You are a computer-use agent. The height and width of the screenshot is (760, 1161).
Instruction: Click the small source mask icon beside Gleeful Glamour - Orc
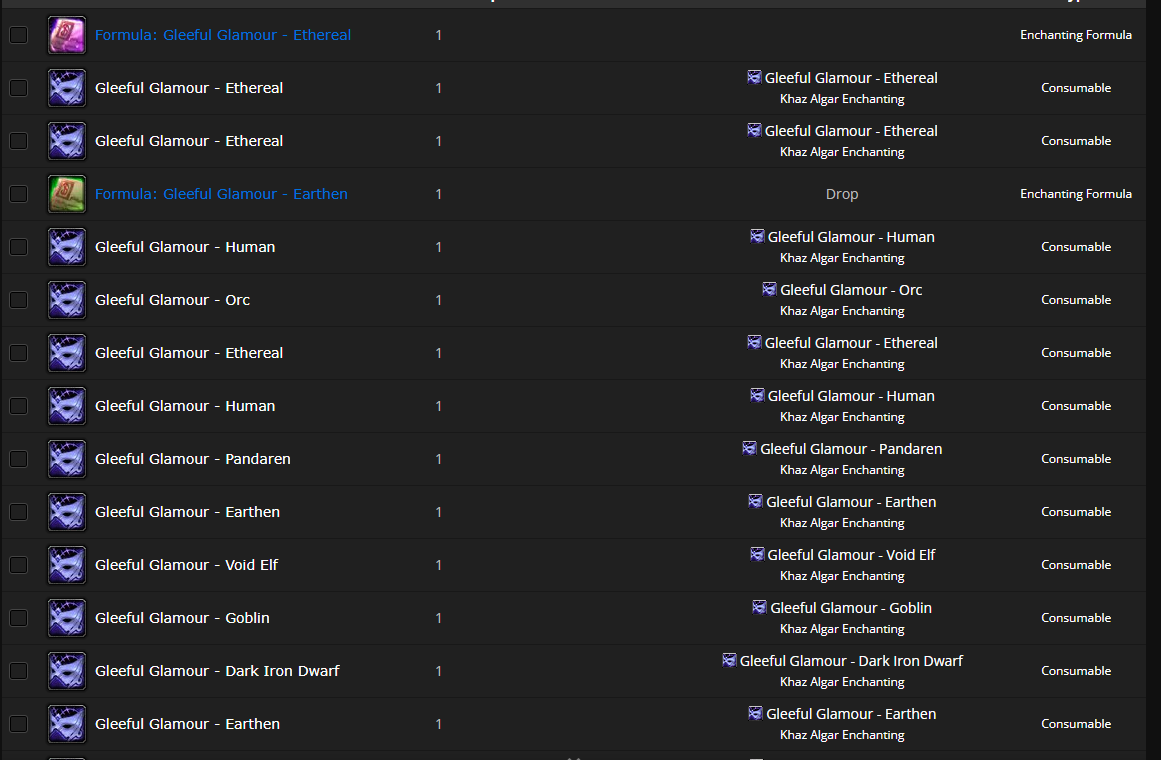click(769, 290)
